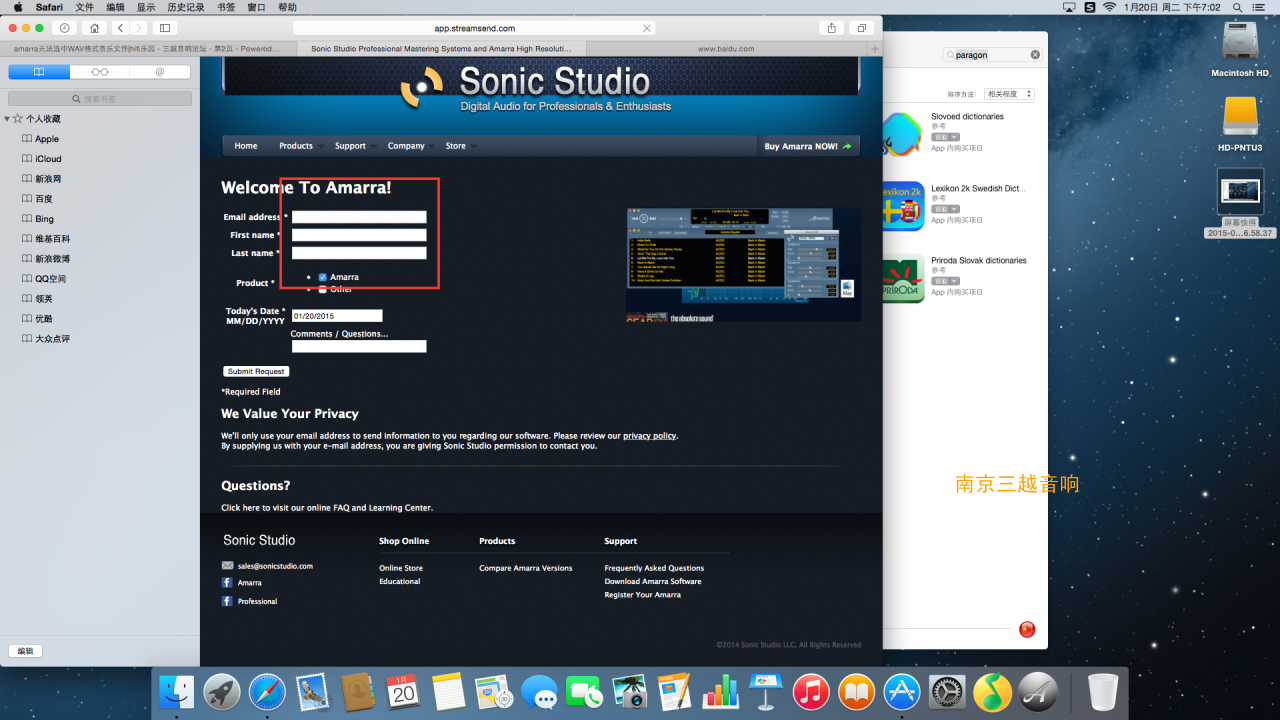Open the Finder icon in Dock
Image resolution: width=1280 pixels, height=720 pixels.
pyautogui.click(x=176, y=692)
